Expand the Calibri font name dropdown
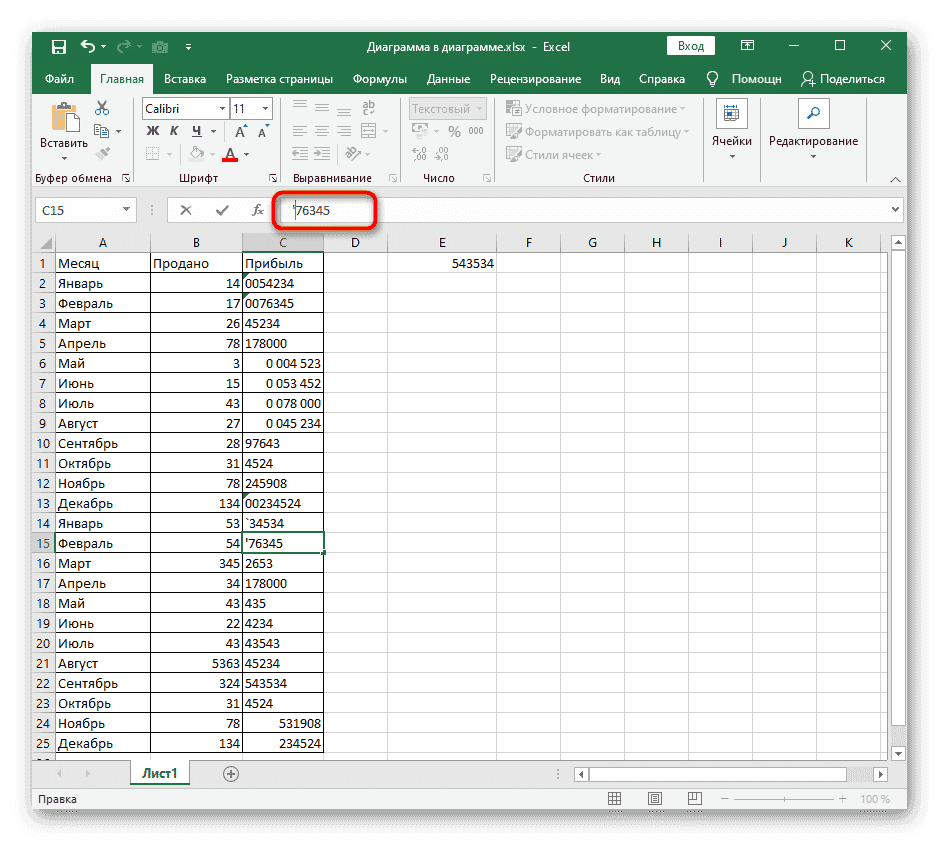The image size is (939, 841). pos(221,108)
